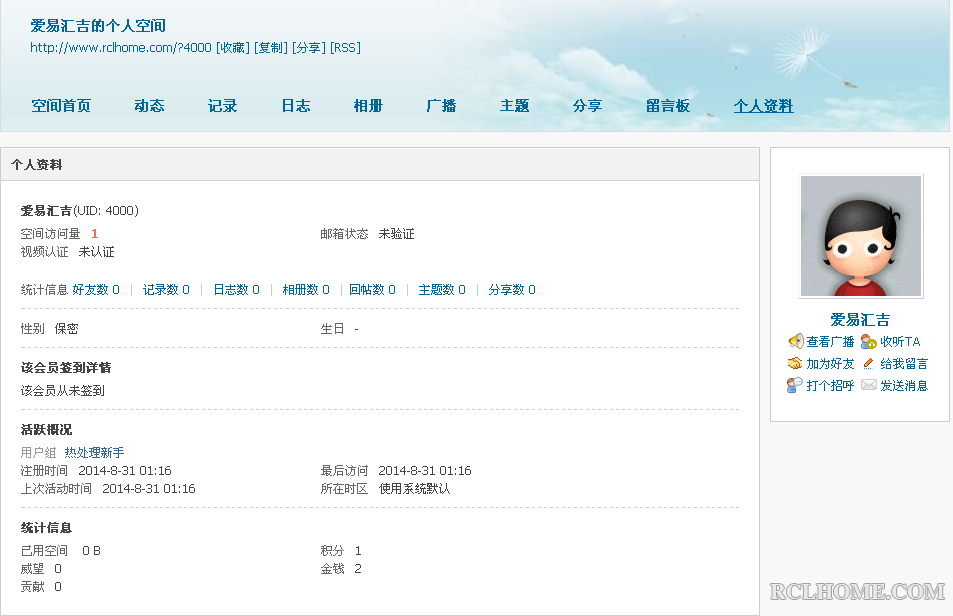This screenshot has width=953, height=616.
Task: Click the 注册时间 2014-8-31 01:16 value
Action: [x=125, y=471]
